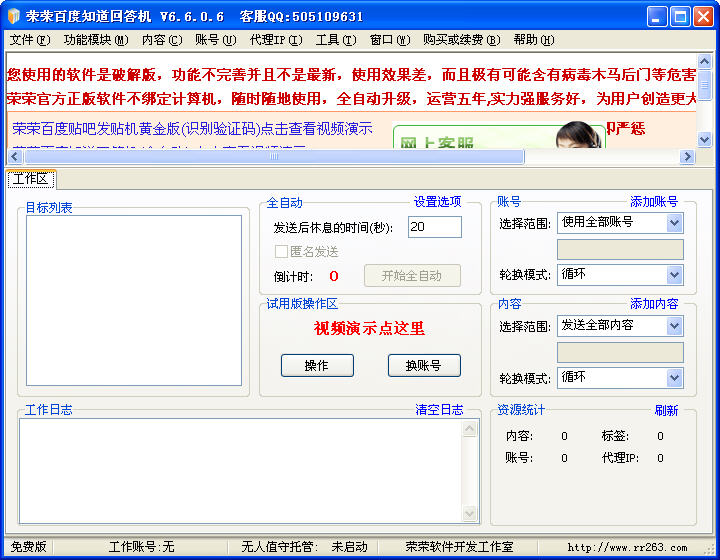Expand 账号 选择范围 dropdown (使用全部账号)
This screenshot has height=560, width=720.
pos(674,223)
